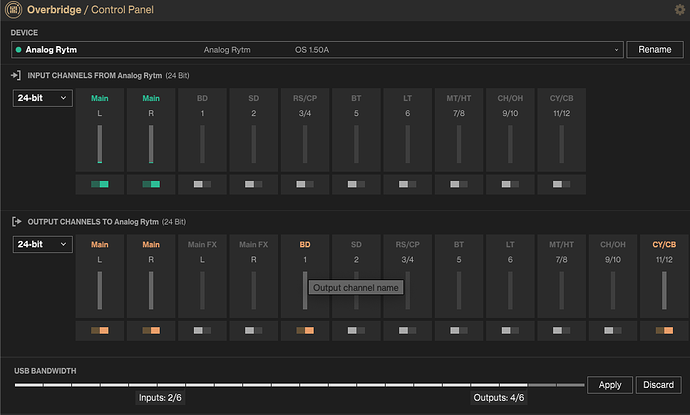The image size is (690, 415).
Task: Click input SD channel name
Action: pos(253,98)
